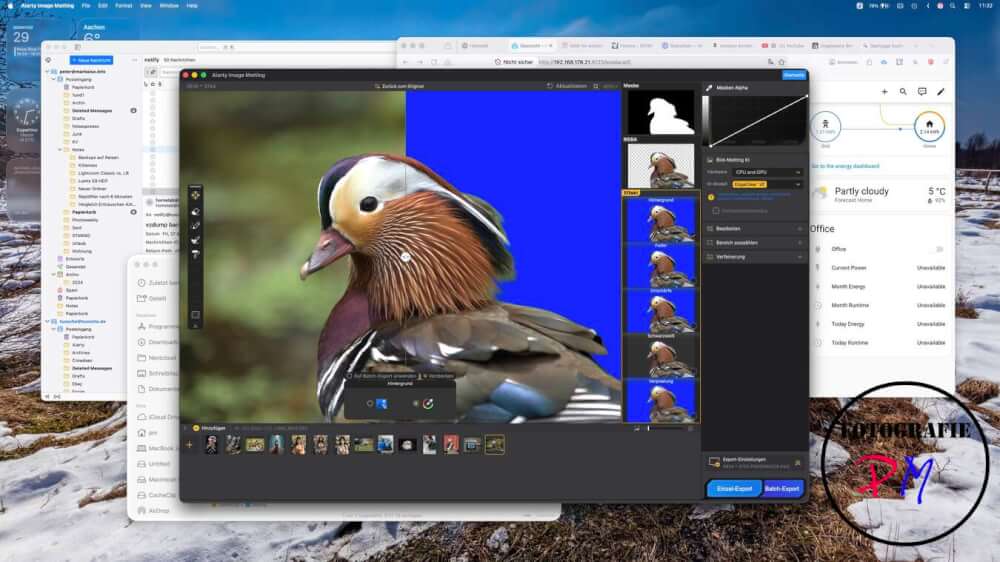
Task: Select the blue image background radio button
Action: (370, 403)
